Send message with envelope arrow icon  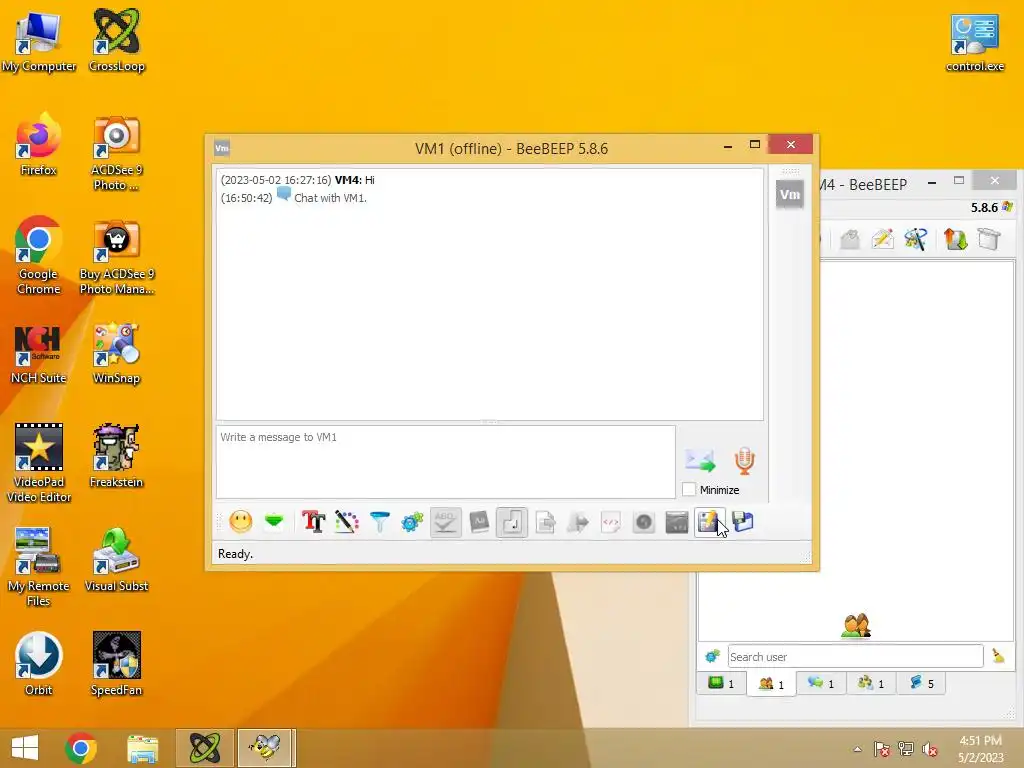coord(700,460)
